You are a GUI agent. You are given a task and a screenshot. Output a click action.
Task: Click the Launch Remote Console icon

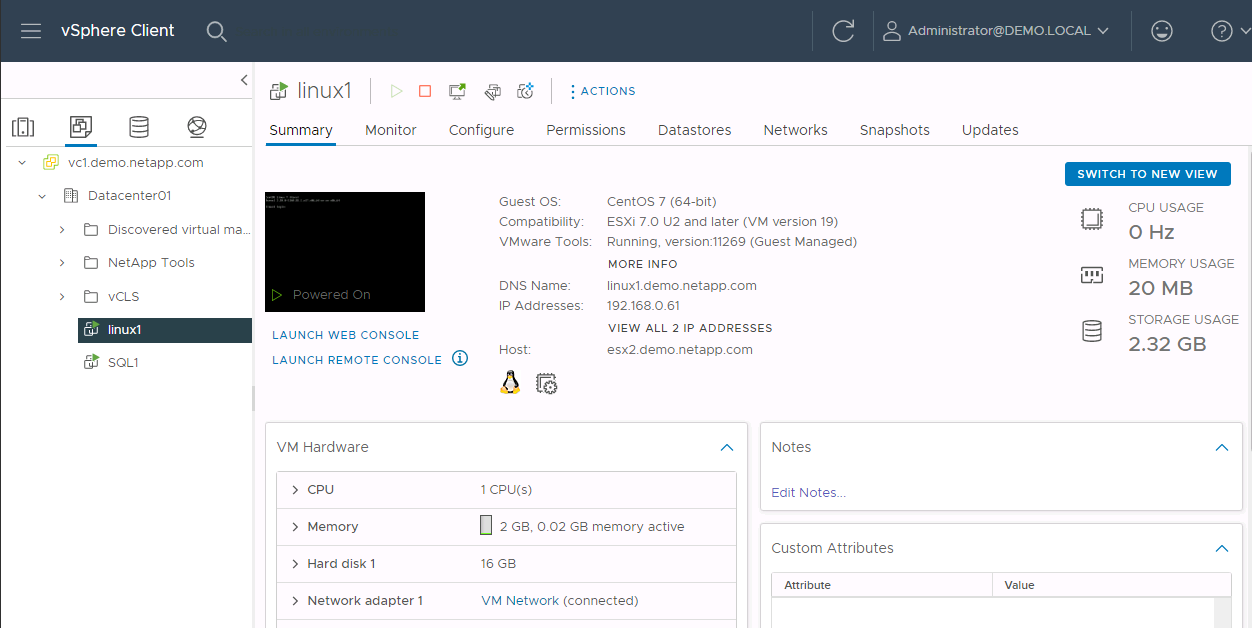457,90
